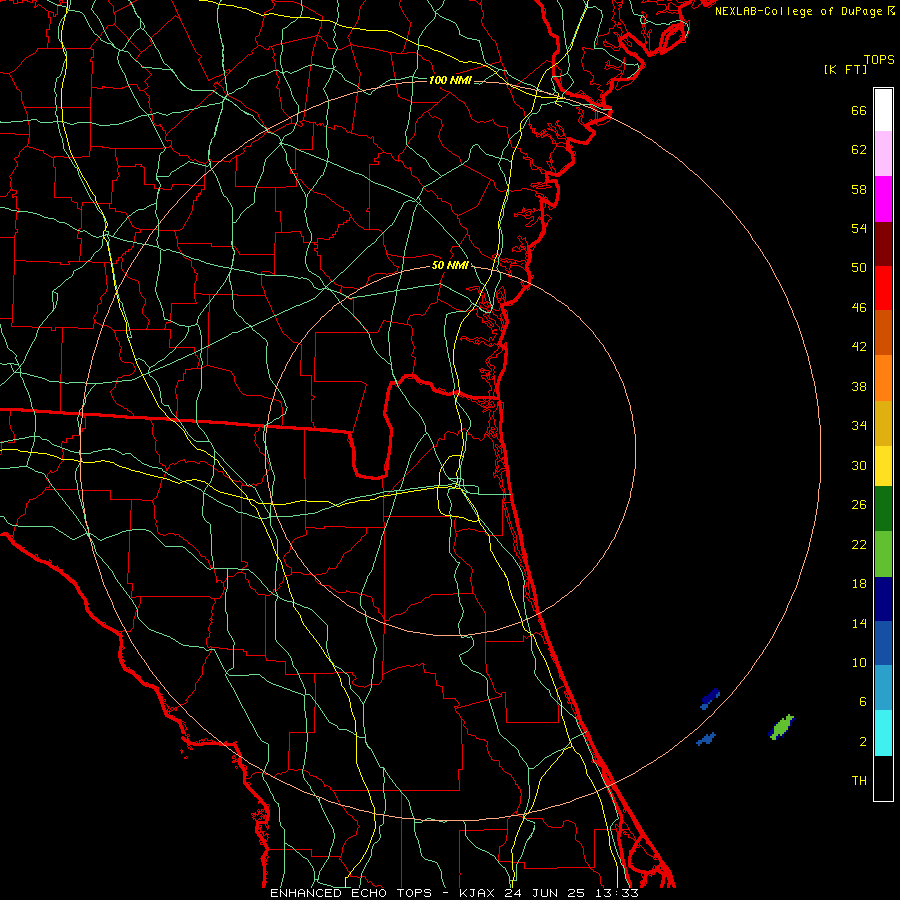Click the 100 NMI range ring label

pyautogui.click(x=450, y=80)
